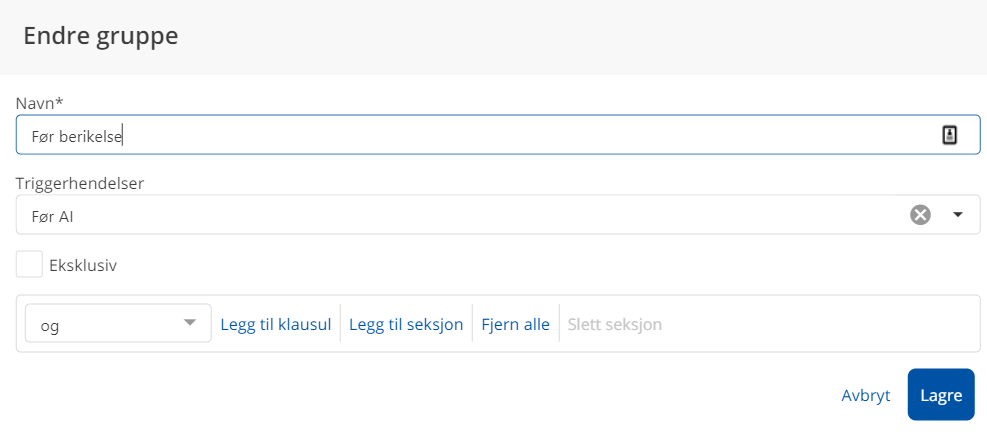987x437 pixels.
Task: Click the Endre gruppe dialog title
Action: [x=101, y=36]
